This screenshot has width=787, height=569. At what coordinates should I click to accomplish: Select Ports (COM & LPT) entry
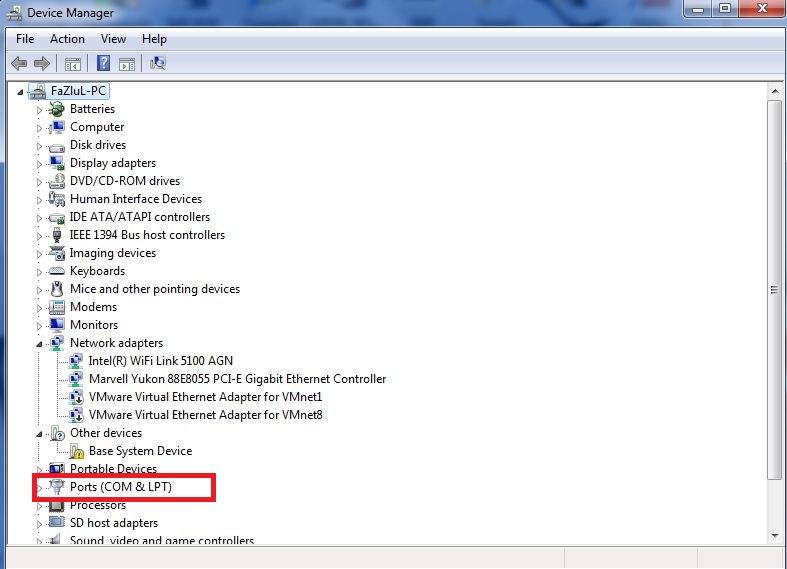pos(120,487)
